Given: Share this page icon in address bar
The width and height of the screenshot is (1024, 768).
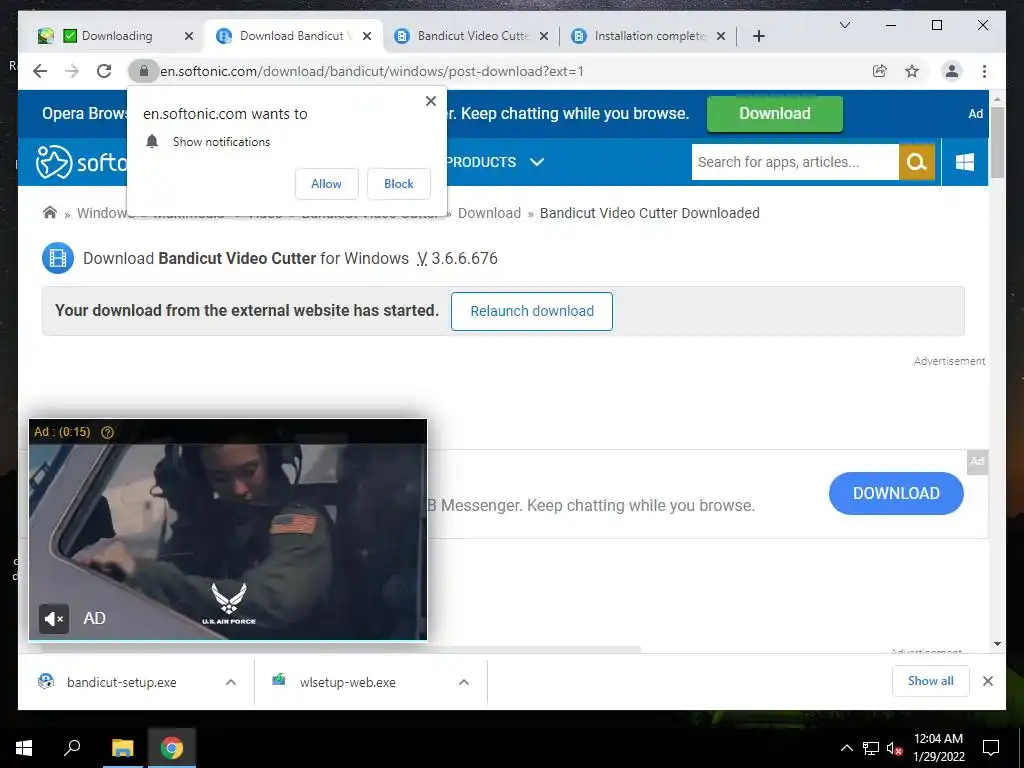Looking at the screenshot, I should tap(880, 71).
